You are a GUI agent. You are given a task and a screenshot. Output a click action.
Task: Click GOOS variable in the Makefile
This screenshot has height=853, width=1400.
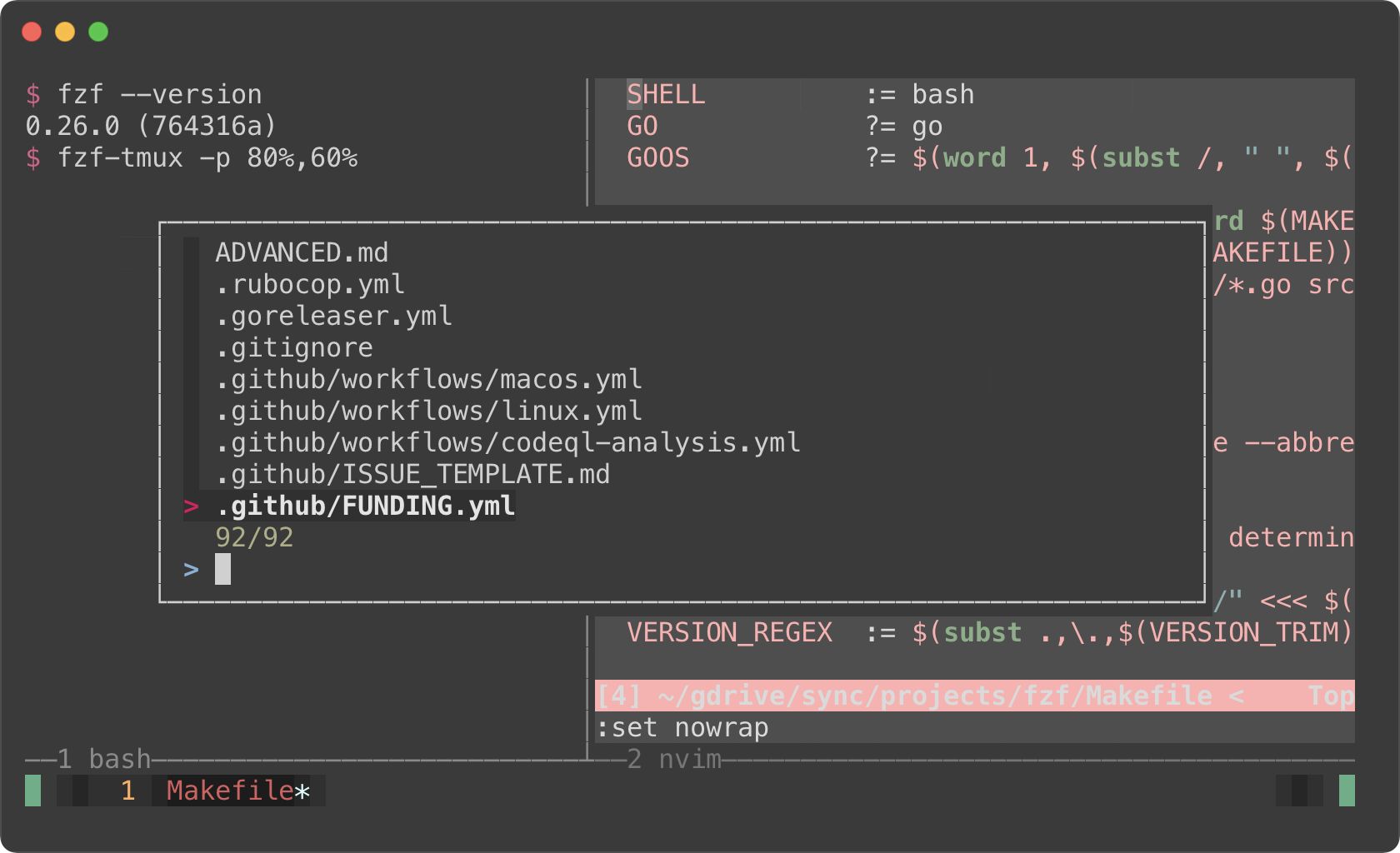pyautogui.click(x=658, y=157)
